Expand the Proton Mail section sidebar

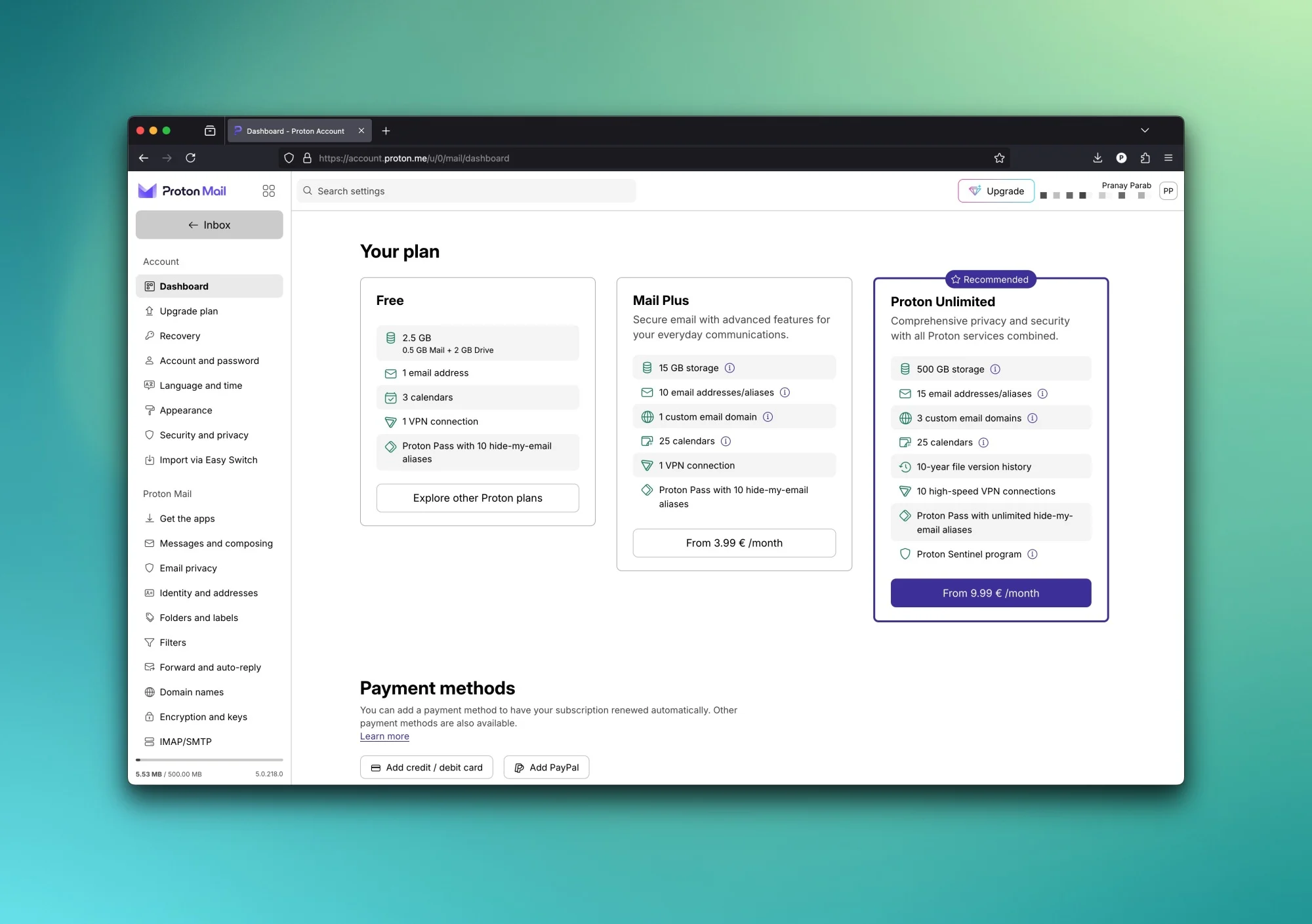[x=167, y=493]
